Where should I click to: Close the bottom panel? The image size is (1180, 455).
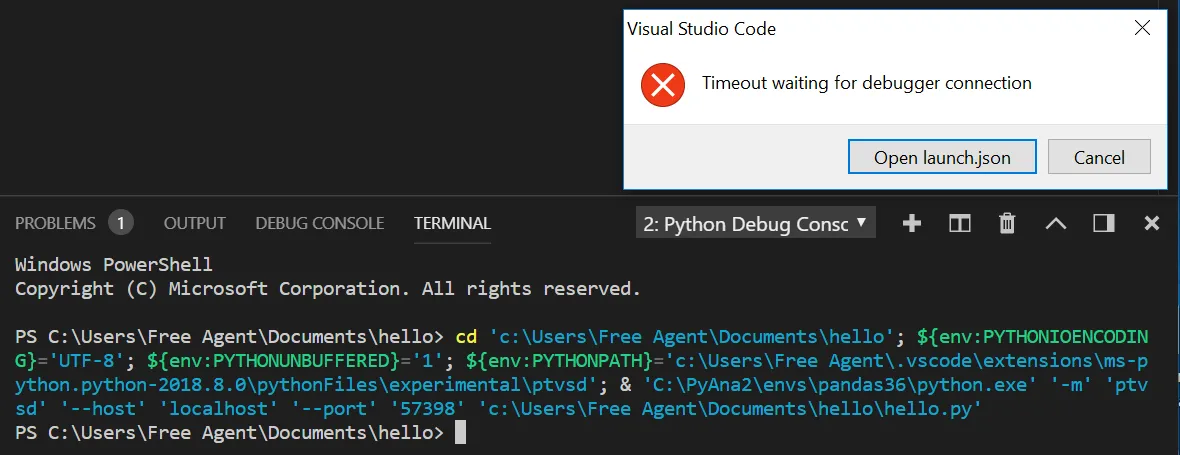(x=1152, y=223)
